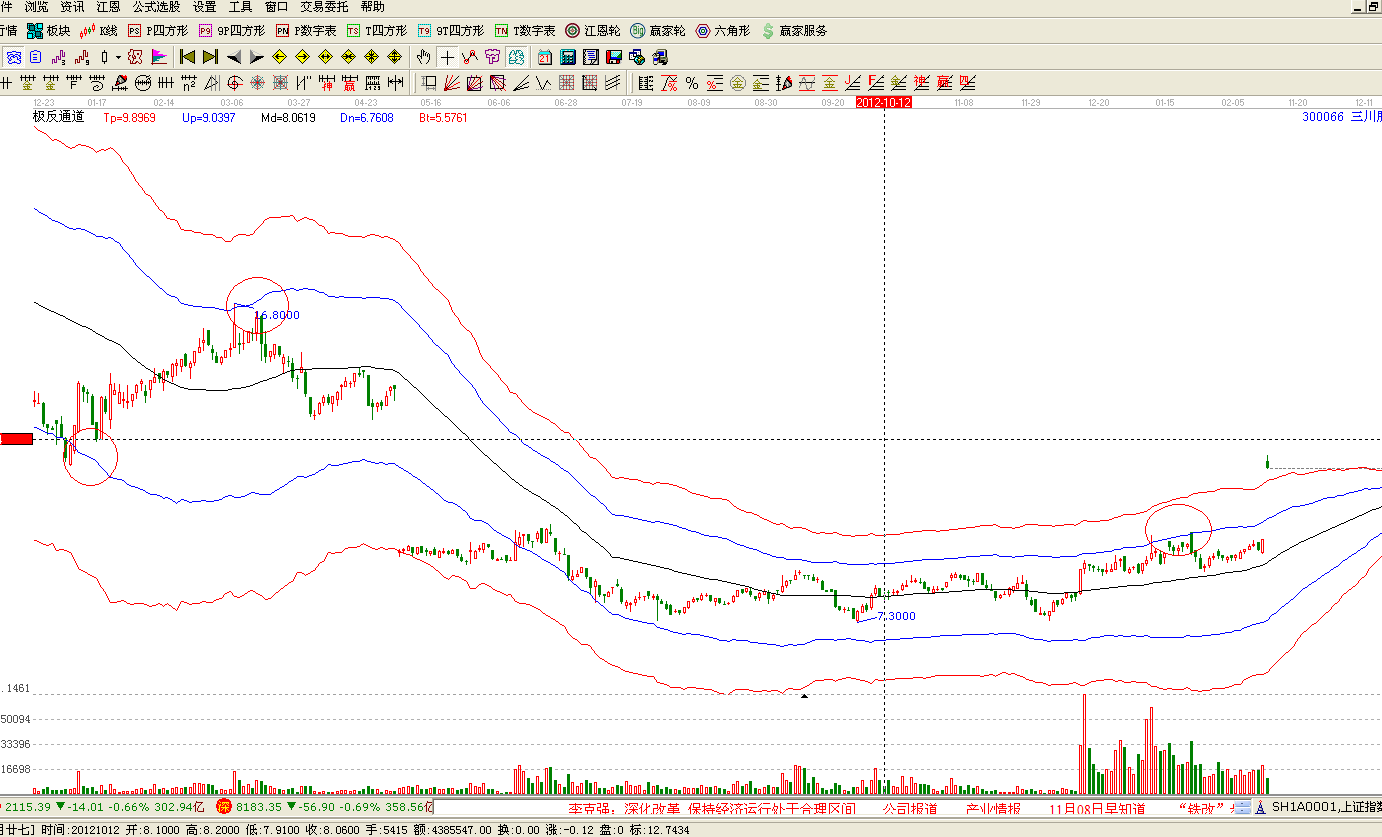Open the 工具 menu
Viewport: 1382px width, 837px height.
(240, 6)
